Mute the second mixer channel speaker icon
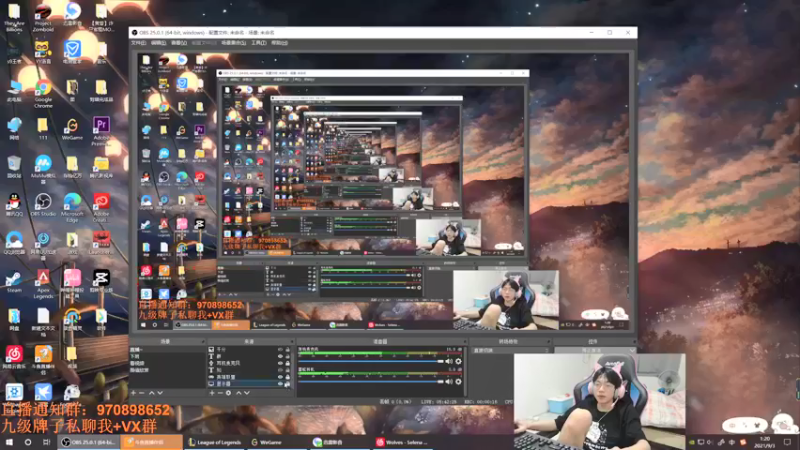 [449, 381]
